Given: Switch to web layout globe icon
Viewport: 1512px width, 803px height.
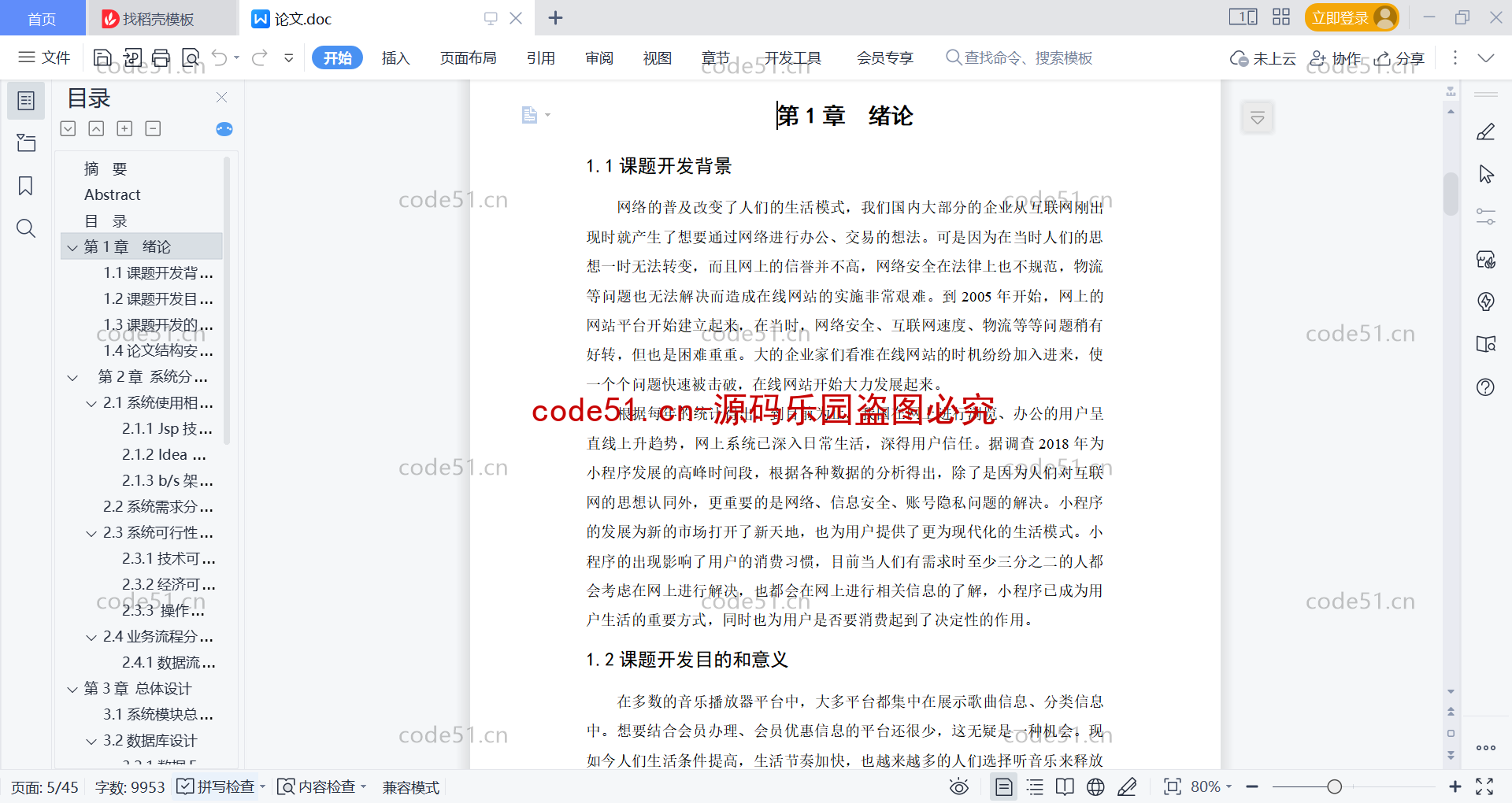Looking at the screenshot, I should pyautogui.click(x=1095, y=786).
